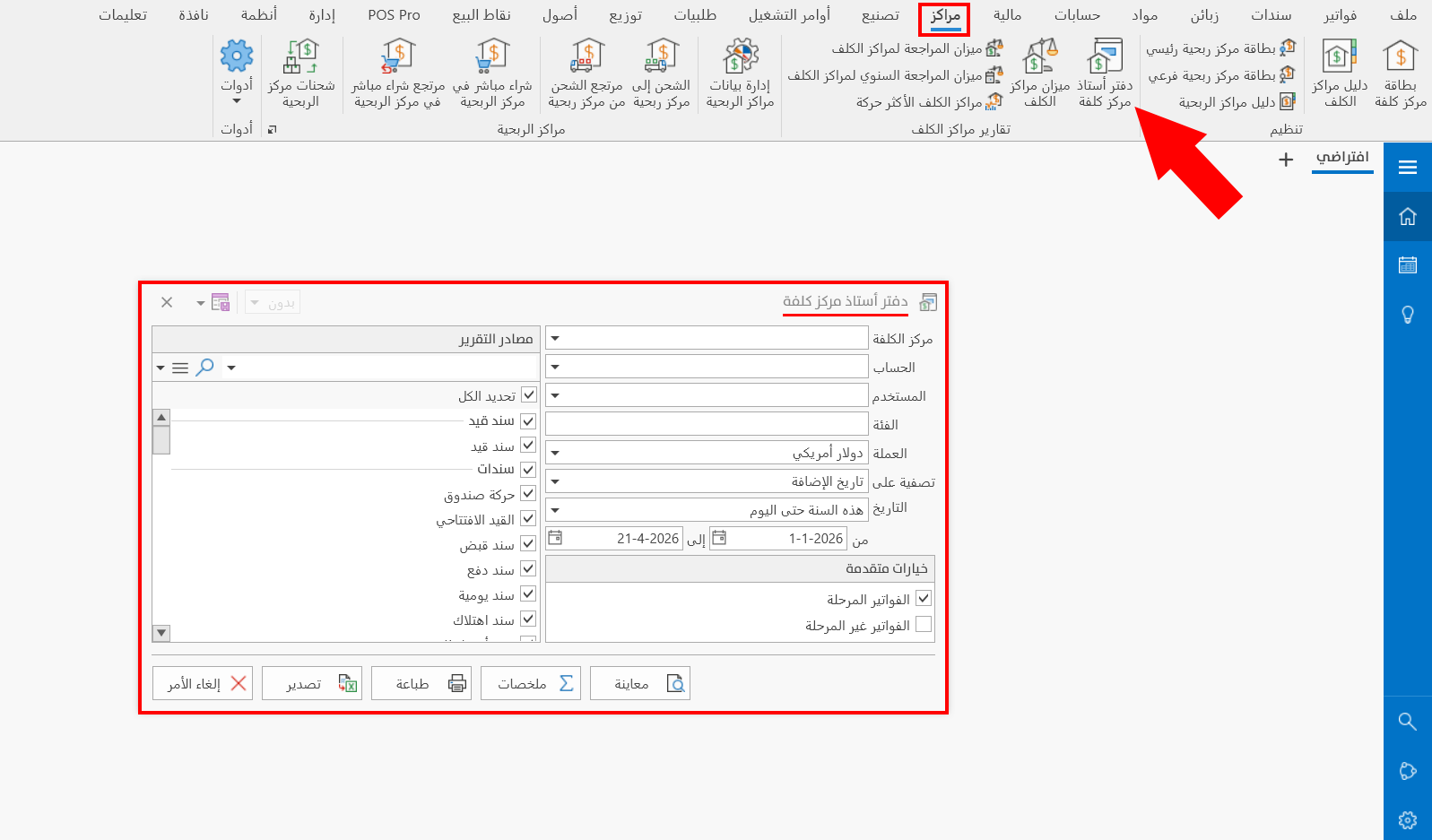Viewport: 1432px width, 840px height.
Task: Open the مالية ribbon tab
Action: pos(1007,15)
